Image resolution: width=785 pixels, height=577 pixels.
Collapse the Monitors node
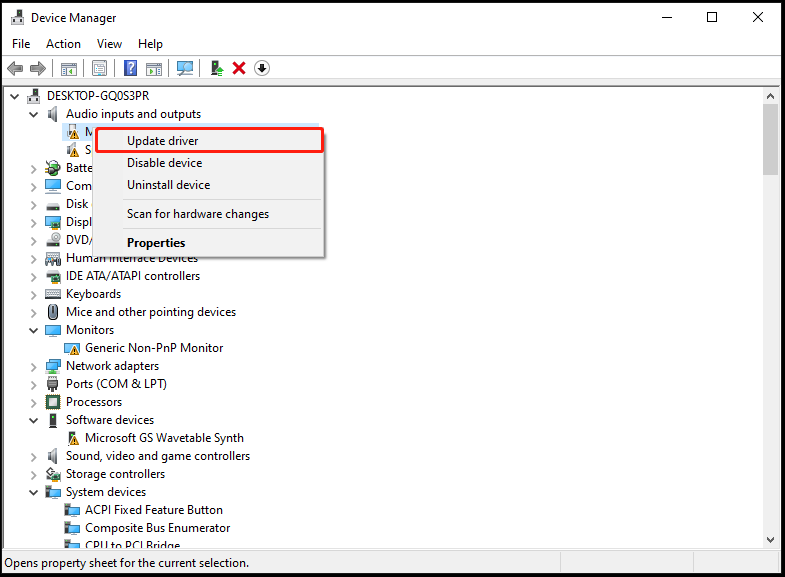tap(34, 330)
